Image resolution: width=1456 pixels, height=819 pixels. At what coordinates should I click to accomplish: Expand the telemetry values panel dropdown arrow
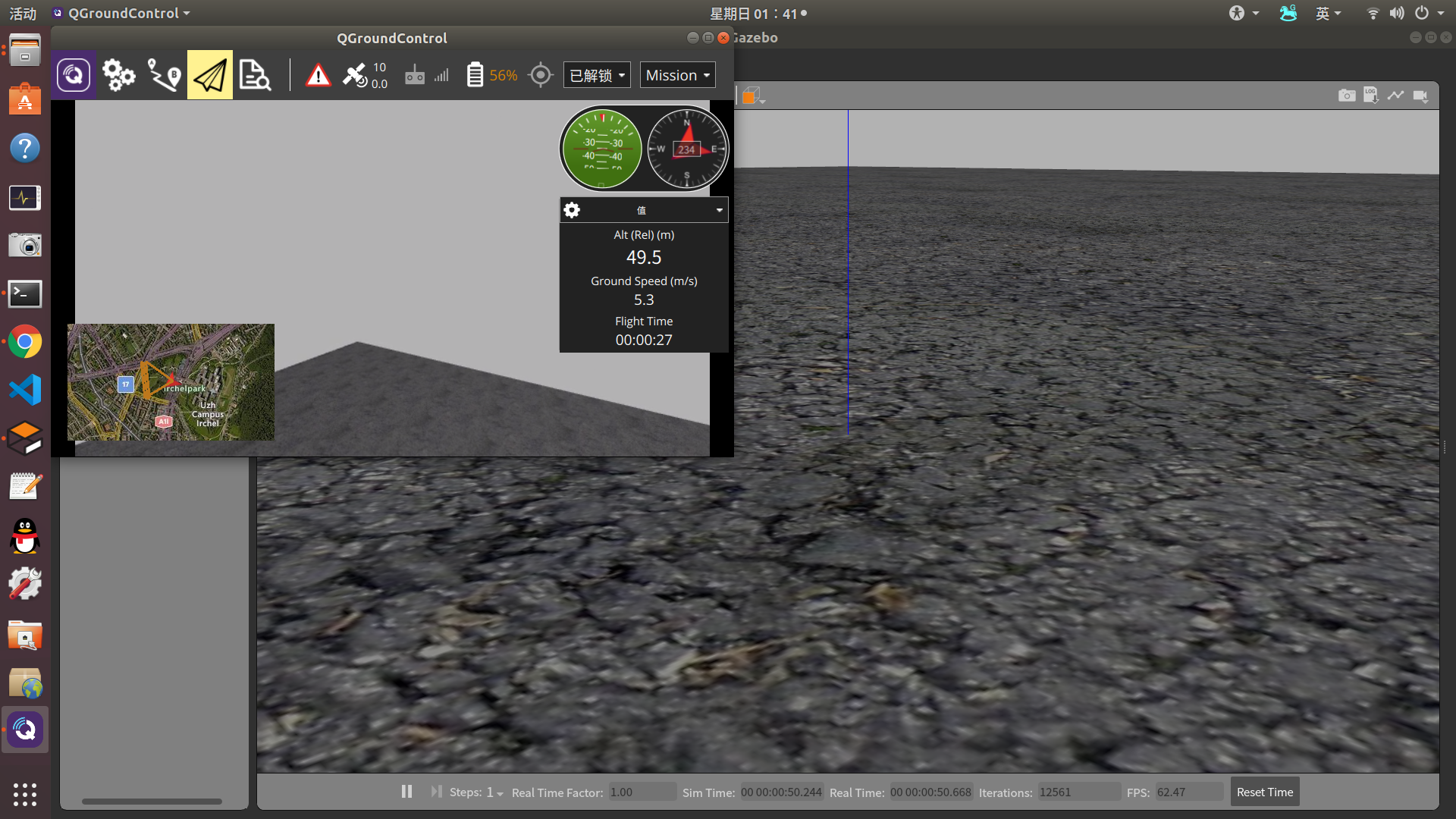[x=719, y=210]
